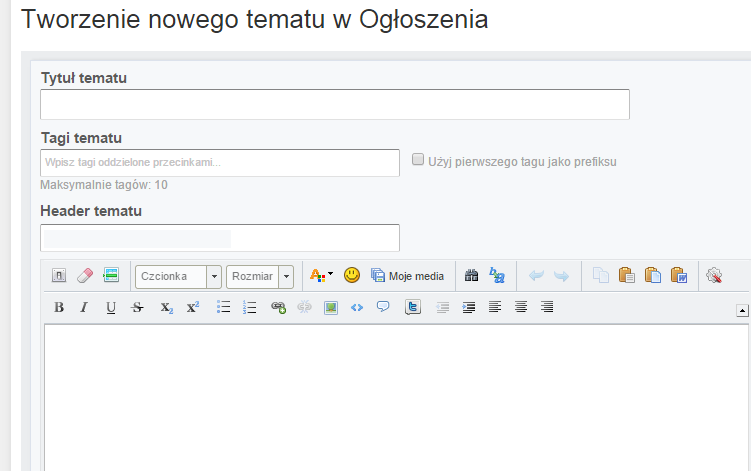751x471 pixels.
Task: Collapse the editor toolbar arrow
Action: click(x=742, y=310)
